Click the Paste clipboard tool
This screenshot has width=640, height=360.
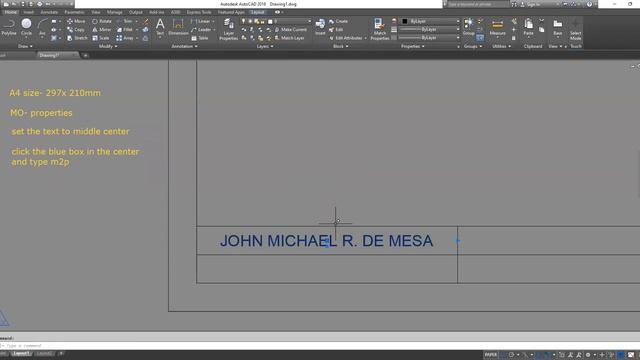click(x=528, y=27)
